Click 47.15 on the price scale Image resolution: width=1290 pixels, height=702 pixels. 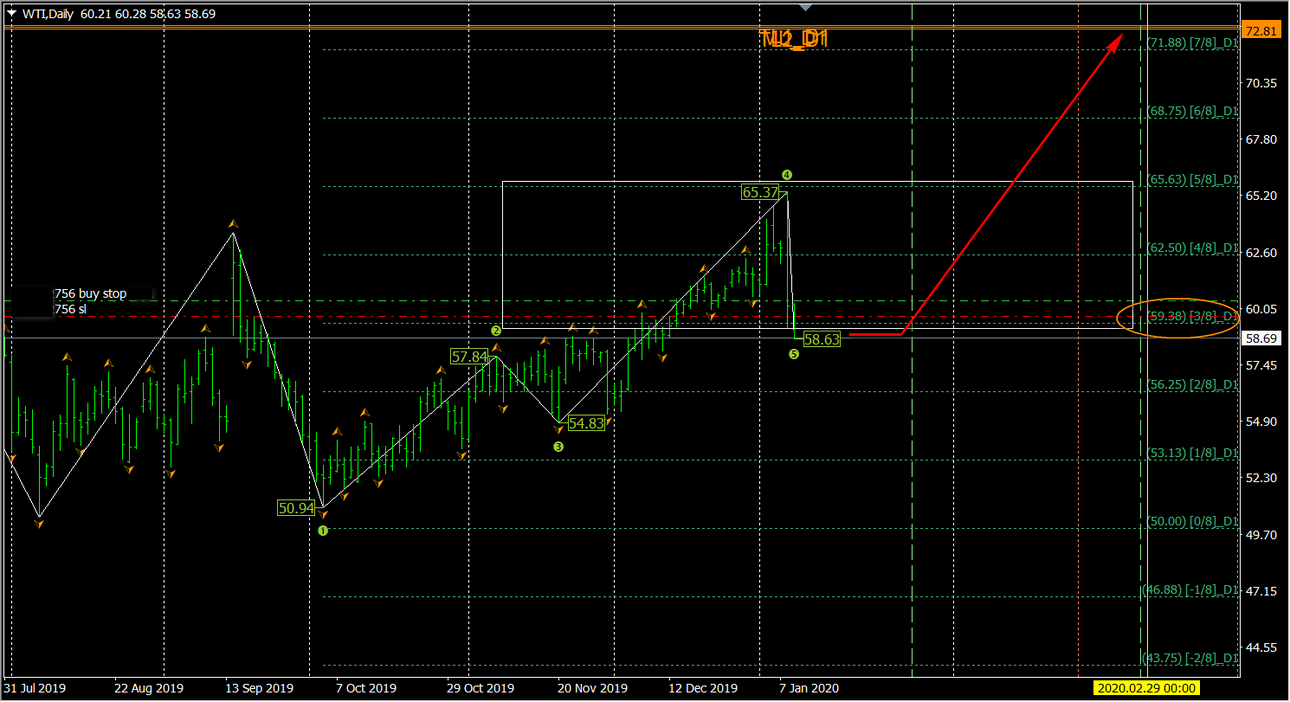tap(1261, 592)
